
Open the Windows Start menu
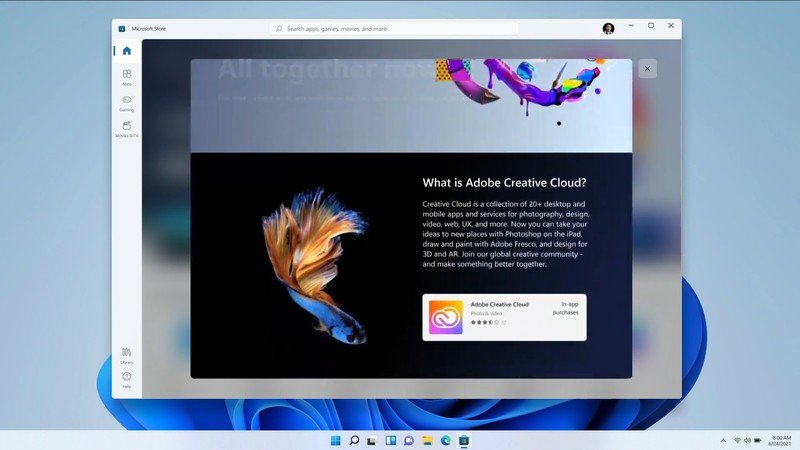click(x=335, y=440)
